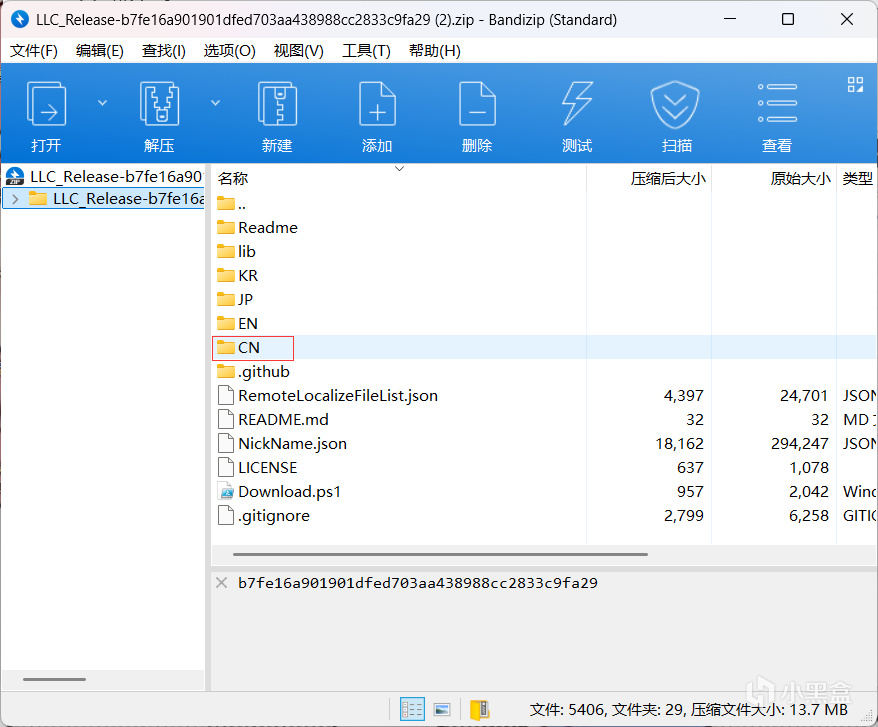The width and height of the screenshot is (878, 727).
Task: Click the Bandizip title bar app icon
Action: [20, 20]
